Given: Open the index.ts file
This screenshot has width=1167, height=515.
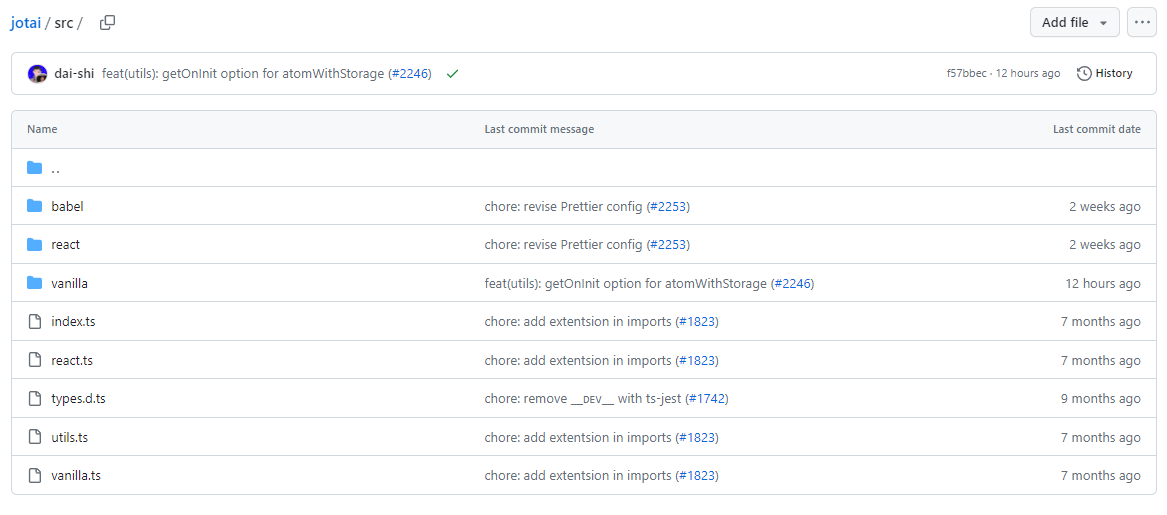Looking at the screenshot, I should click(x=73, y=322).
